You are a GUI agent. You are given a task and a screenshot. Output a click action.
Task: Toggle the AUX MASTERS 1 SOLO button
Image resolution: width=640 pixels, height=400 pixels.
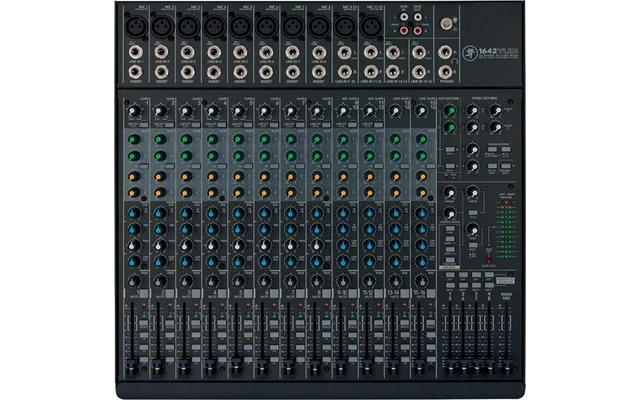[x=449, y=150]
